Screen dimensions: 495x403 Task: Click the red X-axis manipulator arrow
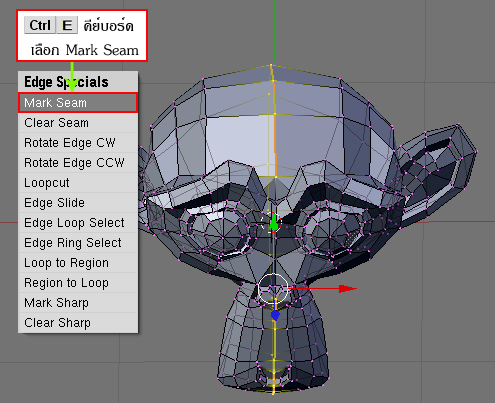coord(347,289)
